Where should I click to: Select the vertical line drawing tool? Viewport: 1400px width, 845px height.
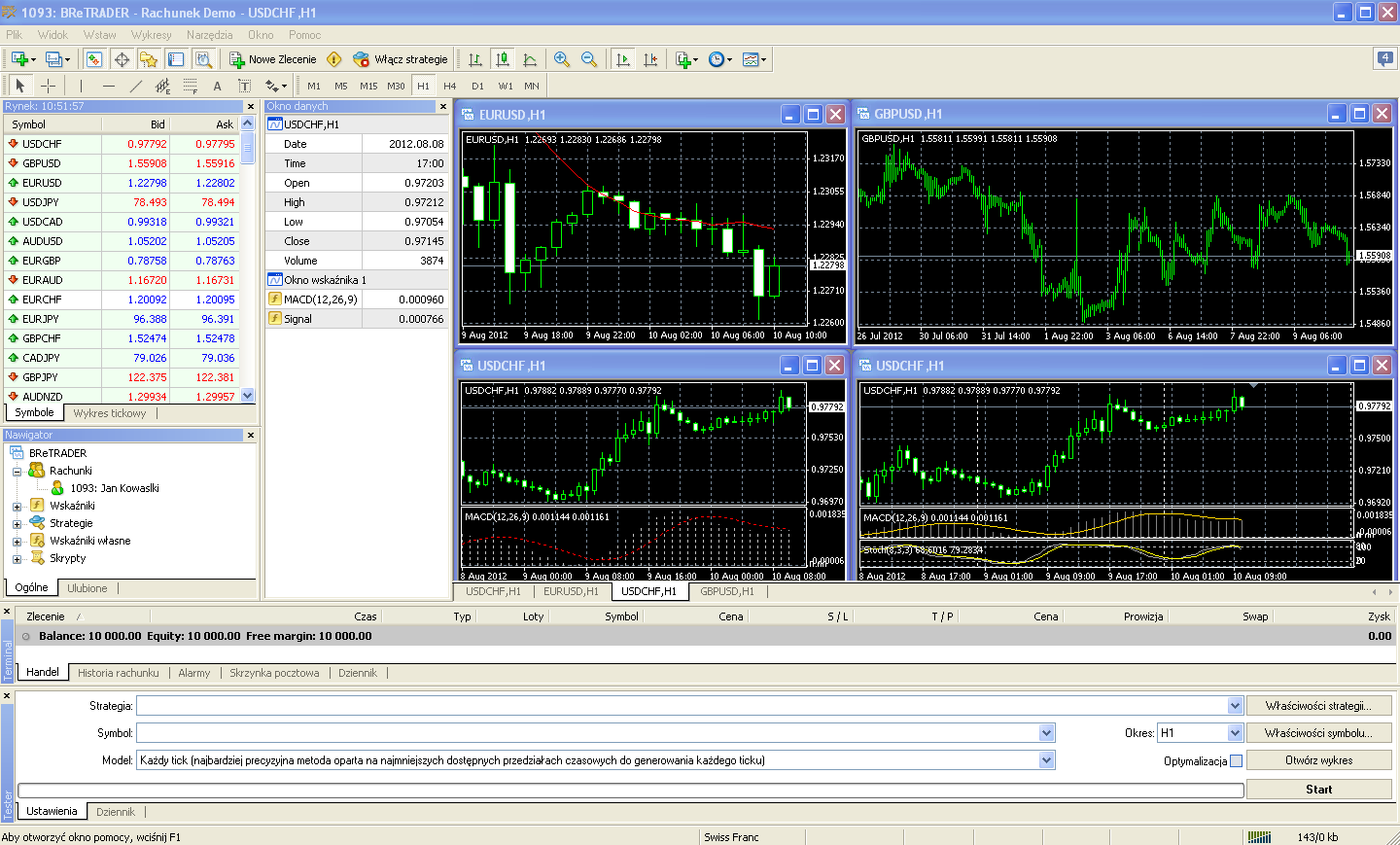click(82, 86)
